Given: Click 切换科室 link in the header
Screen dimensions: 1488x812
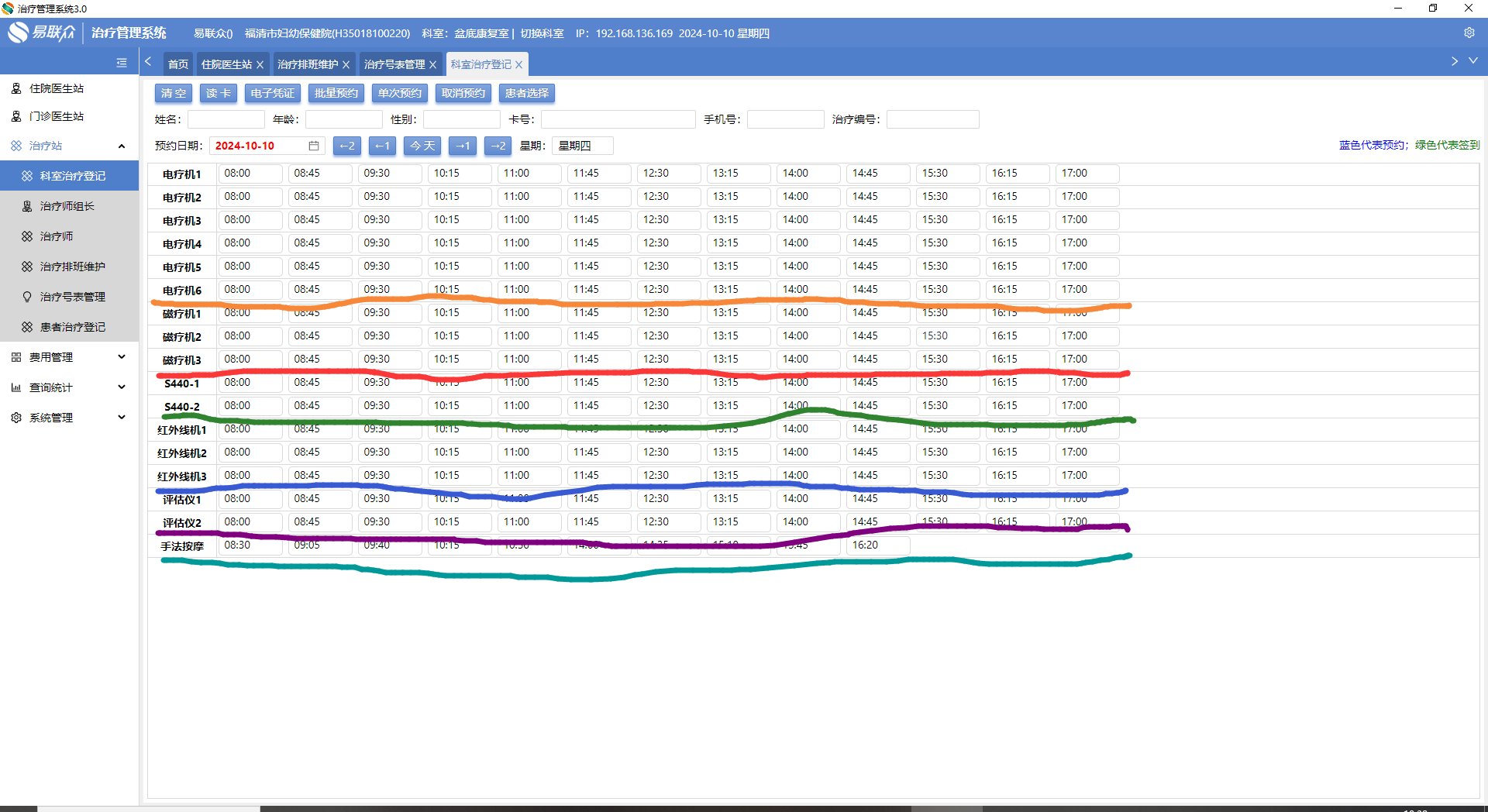Looking at the screenshot, I should point(542,33).
